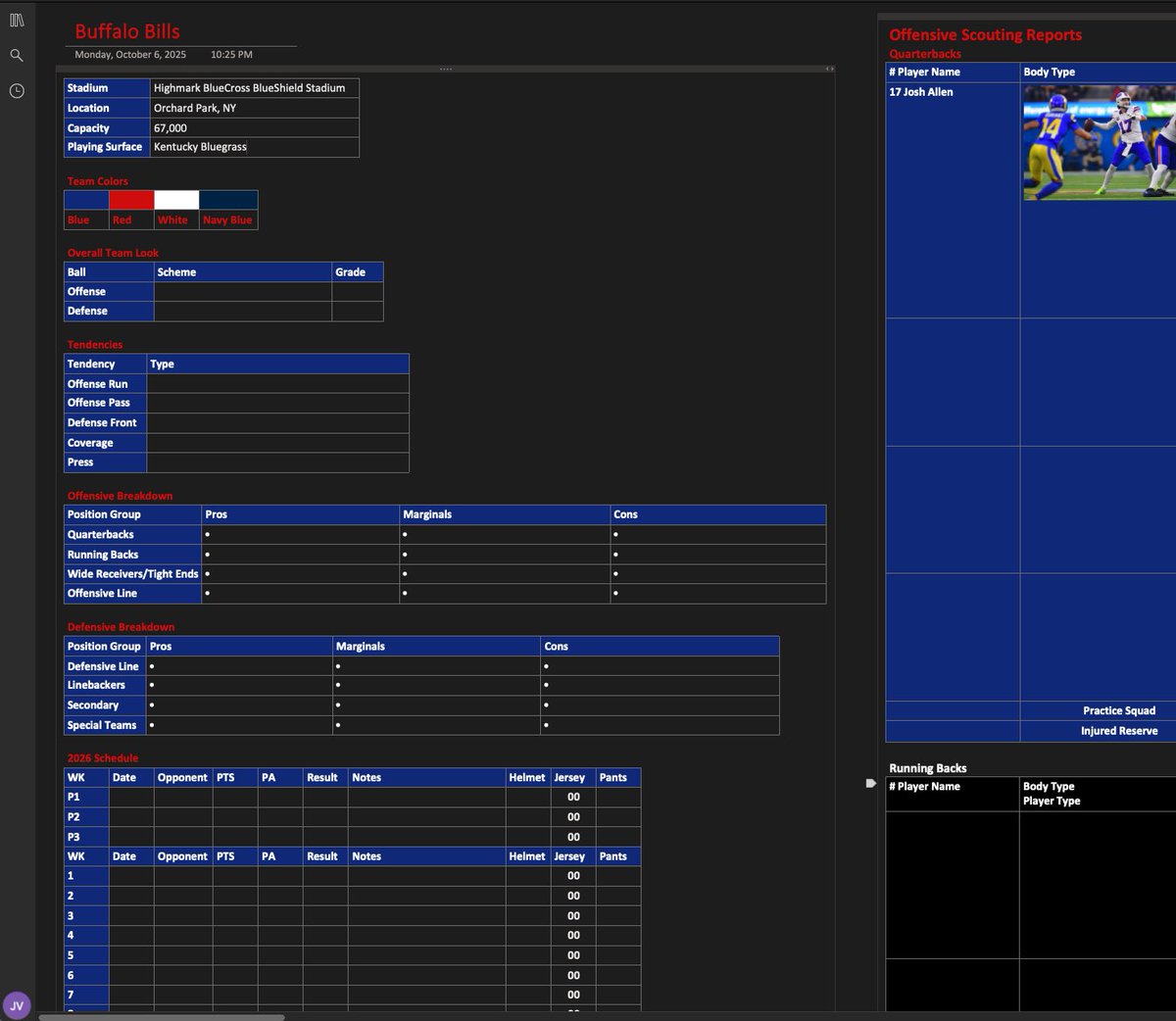Screen dimensions: 1176x1021
Task: Click the Overall Team Look heading
Action: (113, 253)
